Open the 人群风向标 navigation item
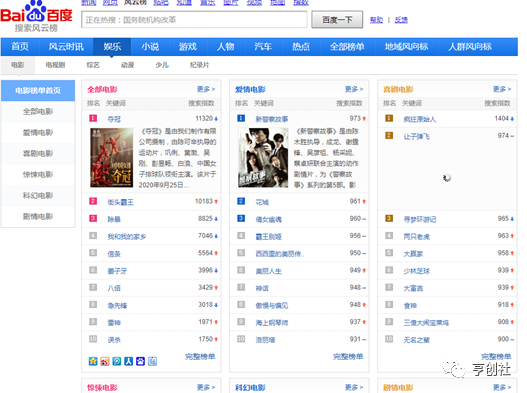The image size is (527, 393). 470,47
